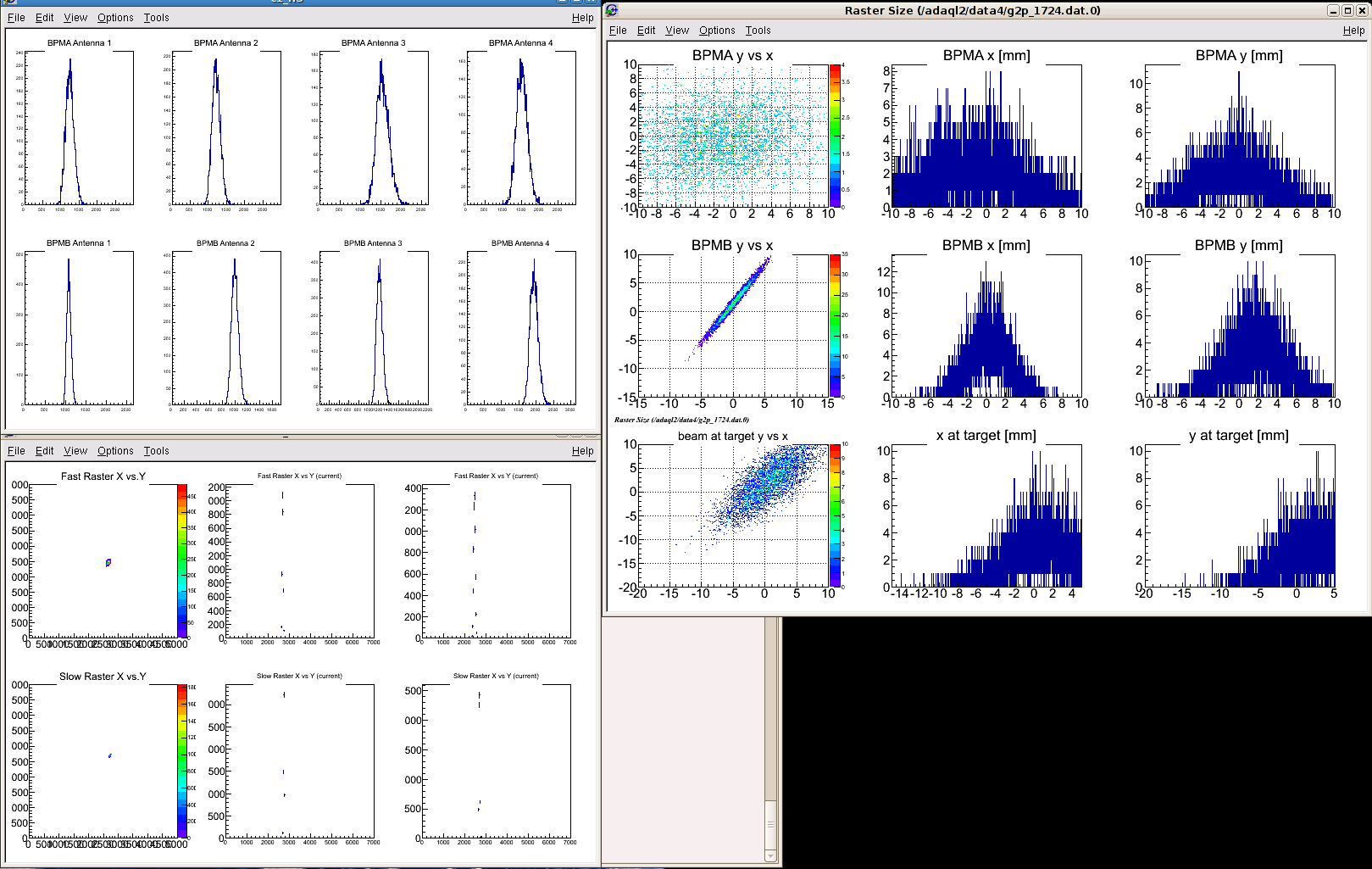Select the BPMA Antenna 4 histogram
This screenshot has height=869, width=1372.
point(522,128)
